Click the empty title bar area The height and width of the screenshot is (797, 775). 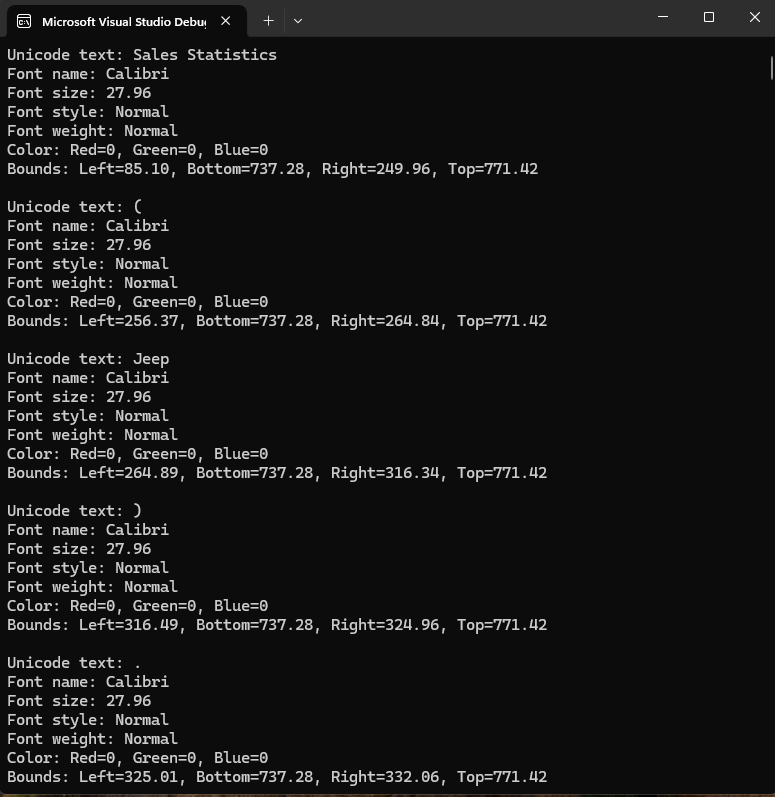point(480,19)
